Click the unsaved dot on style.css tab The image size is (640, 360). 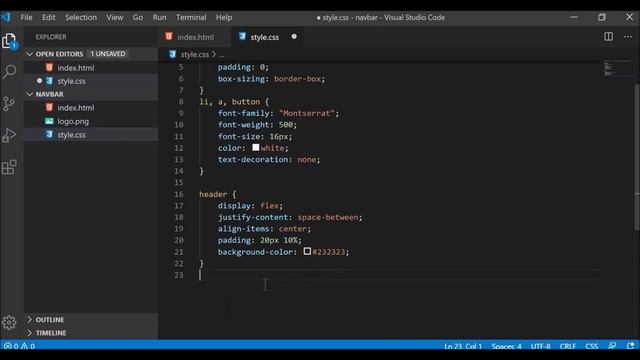tap(294, 36)
